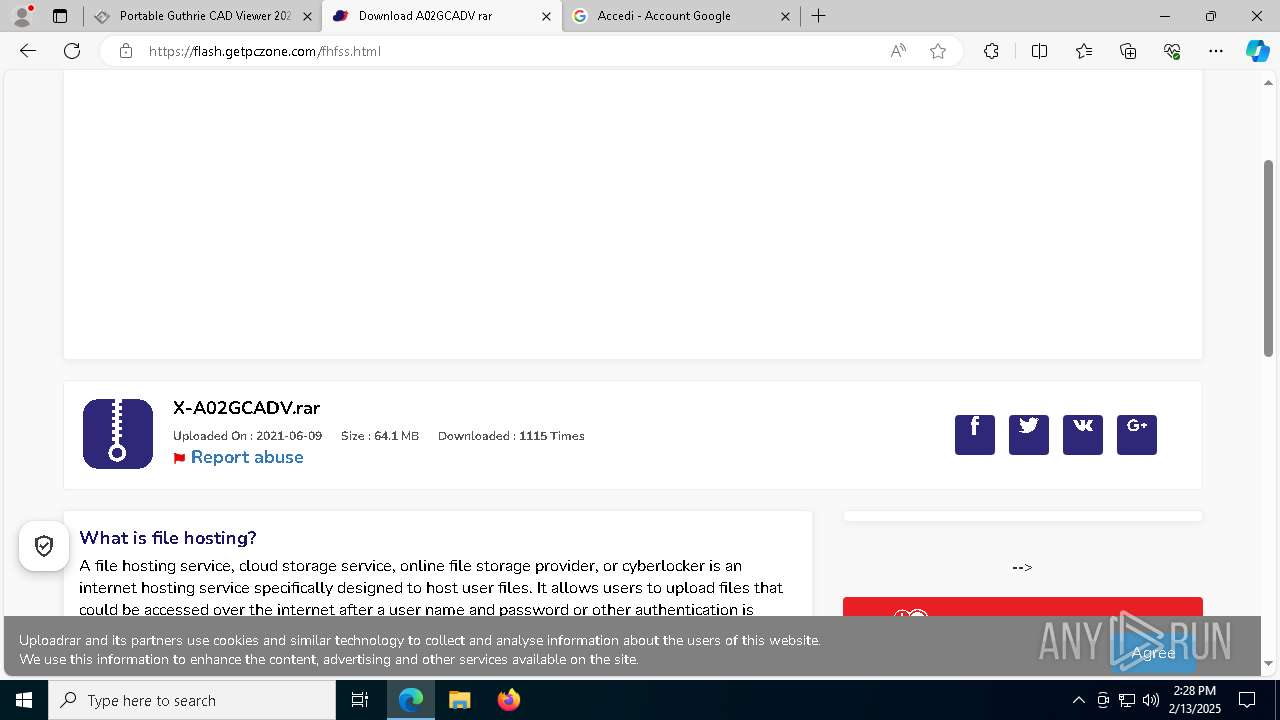Open Read aloud feature

tap(898, 51)
